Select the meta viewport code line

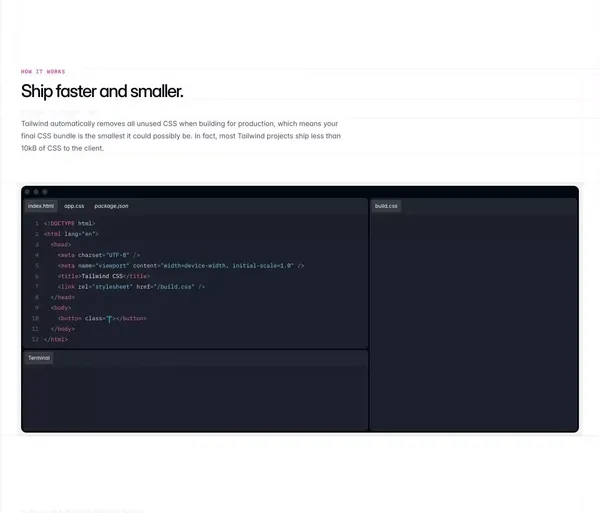[x=181, y=265]
